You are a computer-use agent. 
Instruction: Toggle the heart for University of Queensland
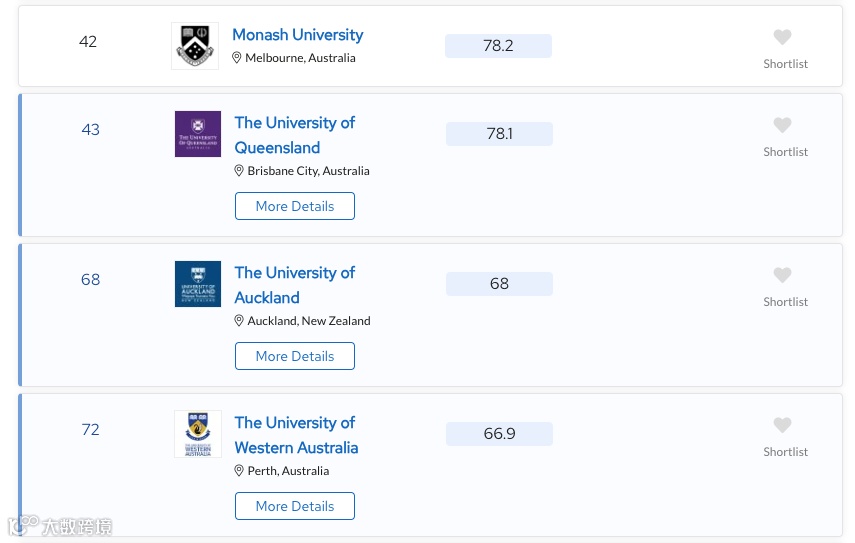click(x=782, y=126)
